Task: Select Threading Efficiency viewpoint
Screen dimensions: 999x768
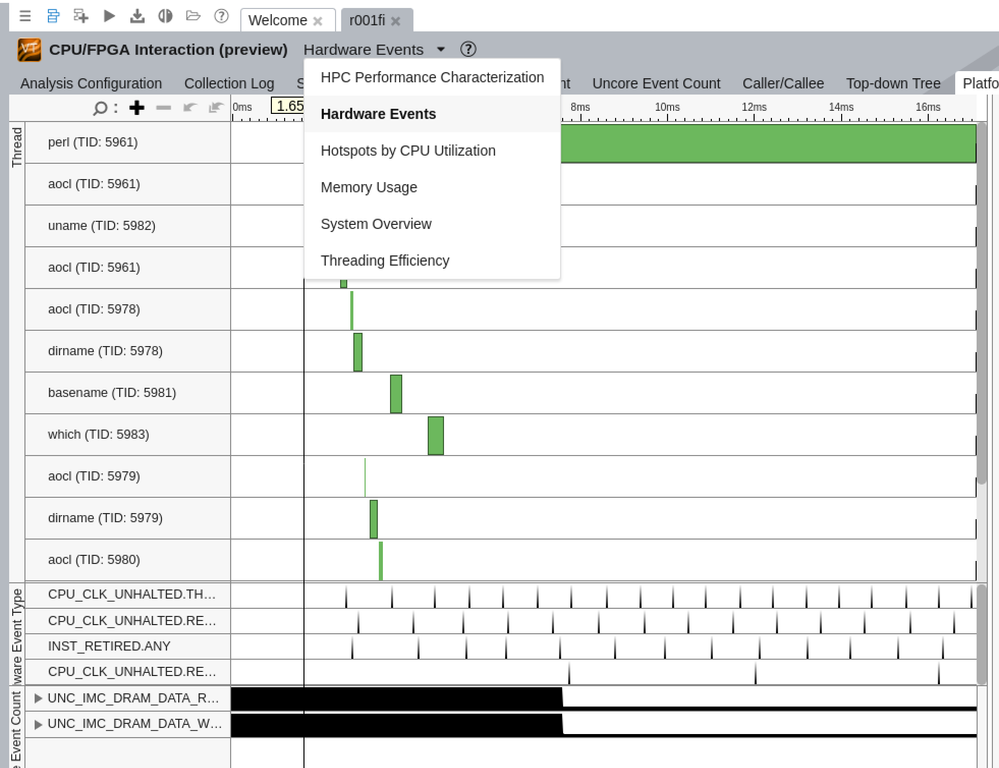Action: point(385,260)
